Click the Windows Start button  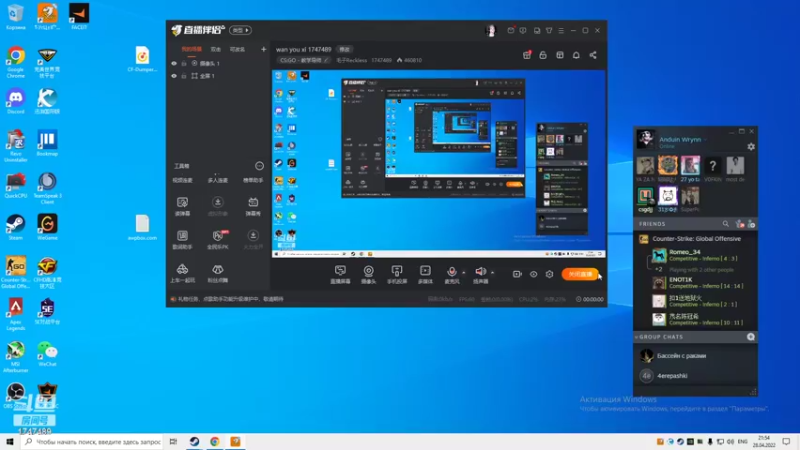click(x=10, y=442)
